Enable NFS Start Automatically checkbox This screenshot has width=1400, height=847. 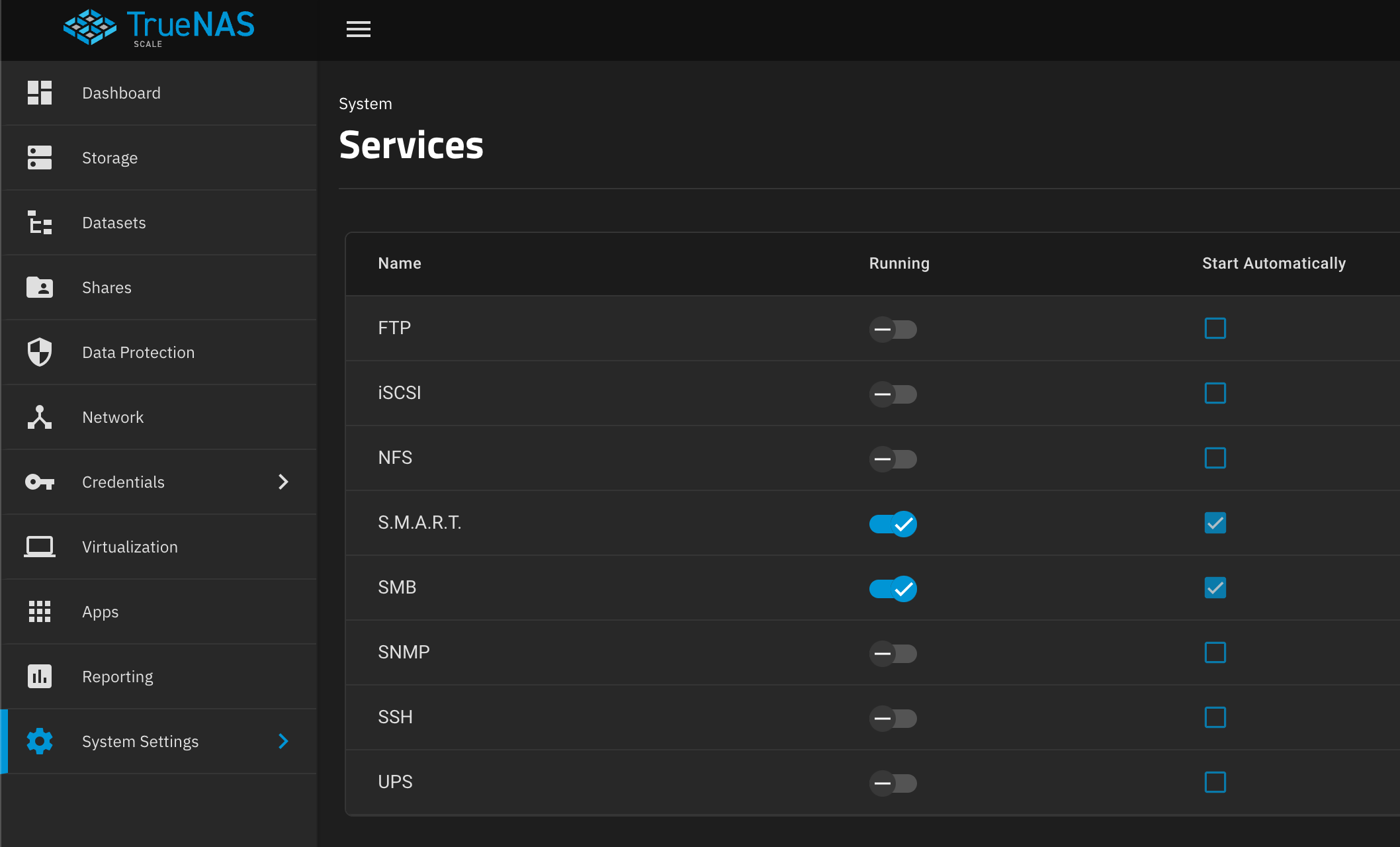(1215, 458)
